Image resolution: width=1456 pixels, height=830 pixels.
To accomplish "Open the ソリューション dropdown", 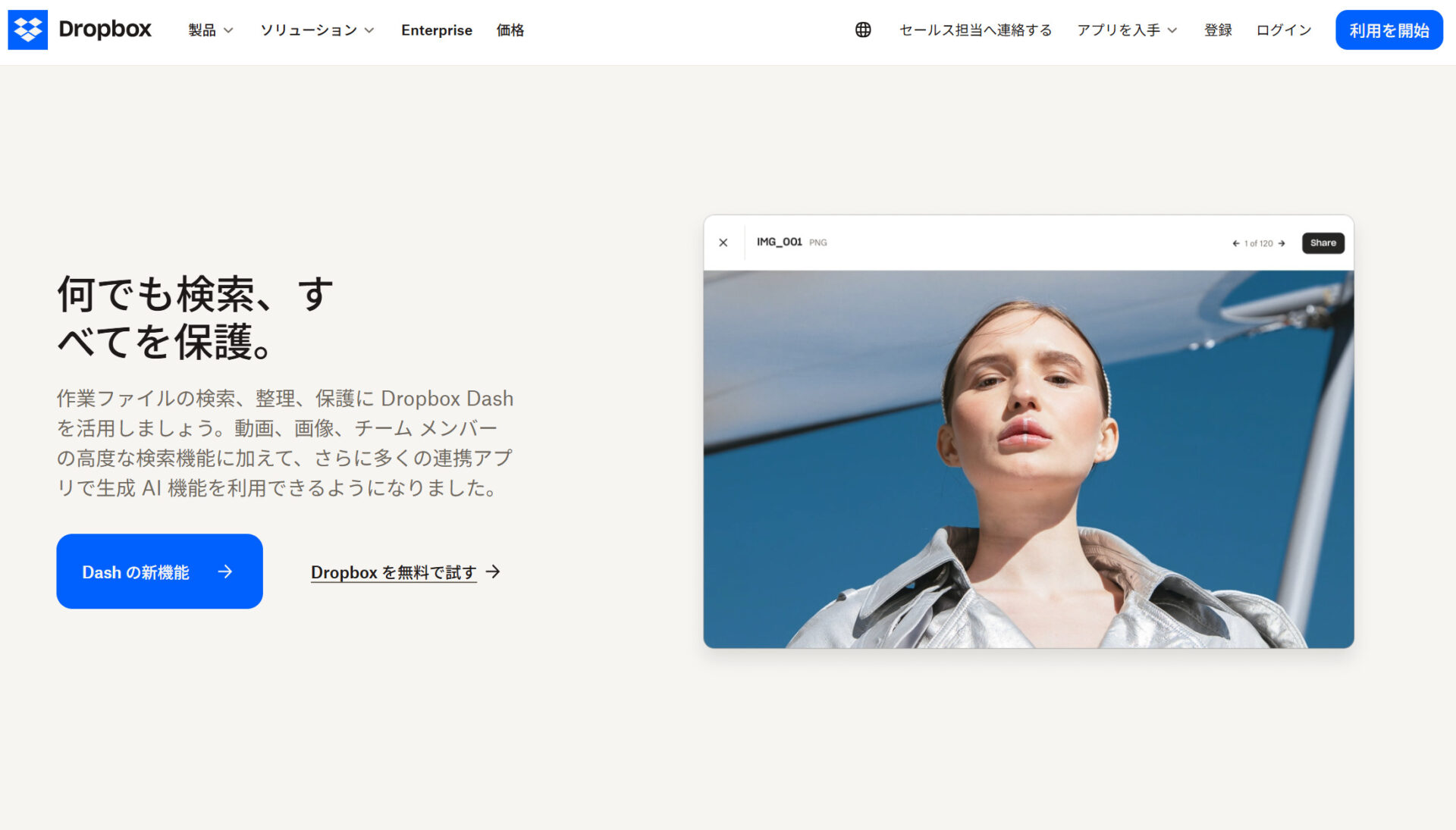I will [x=316, y=30].
